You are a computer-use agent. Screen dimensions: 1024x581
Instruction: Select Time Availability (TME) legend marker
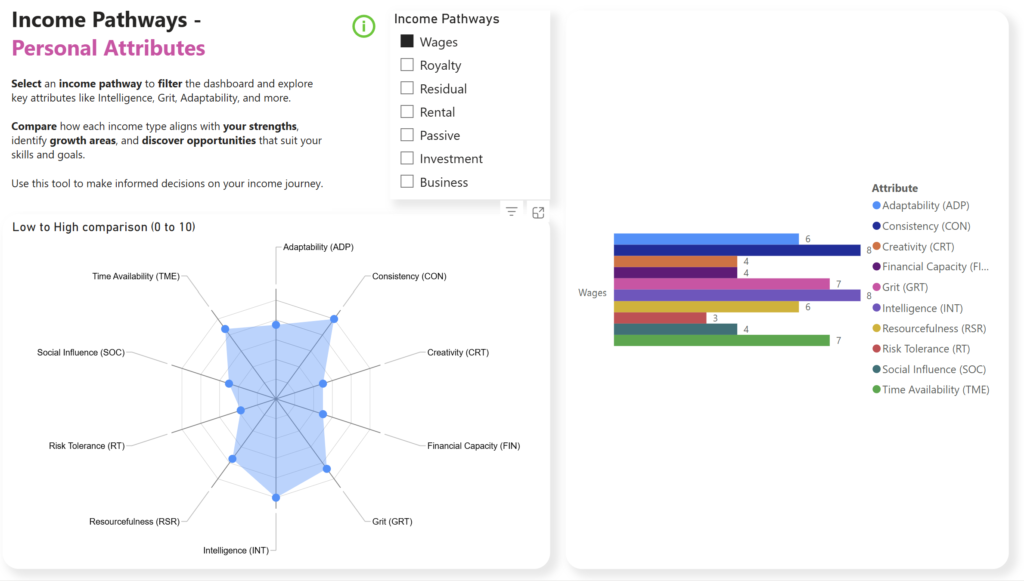click(x=876, y=390)
